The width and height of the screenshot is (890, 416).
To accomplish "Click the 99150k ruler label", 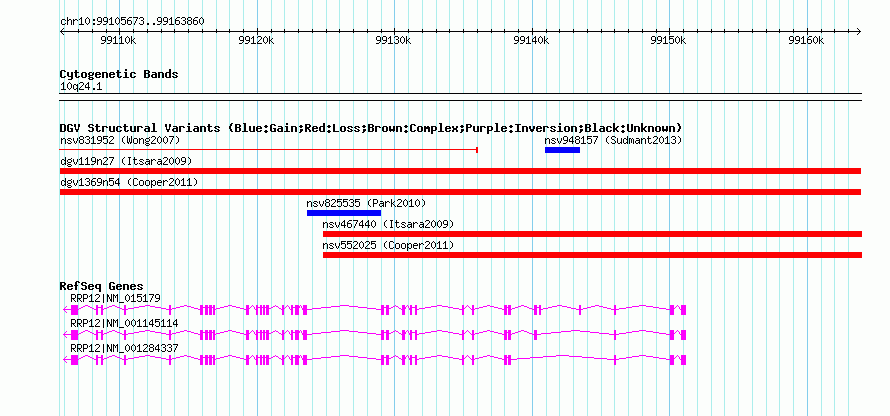I will click(668, 41).
